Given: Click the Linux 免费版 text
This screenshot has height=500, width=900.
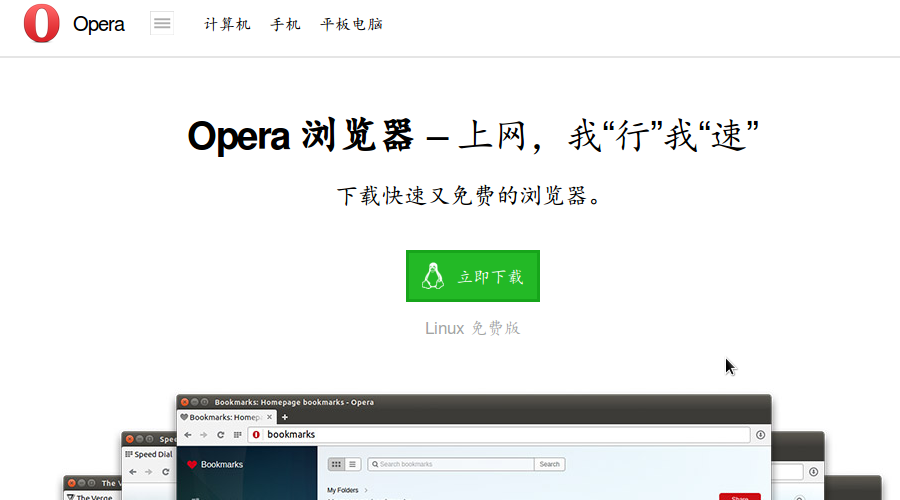Looking at the screenshot, I should (x=472, y=328).
